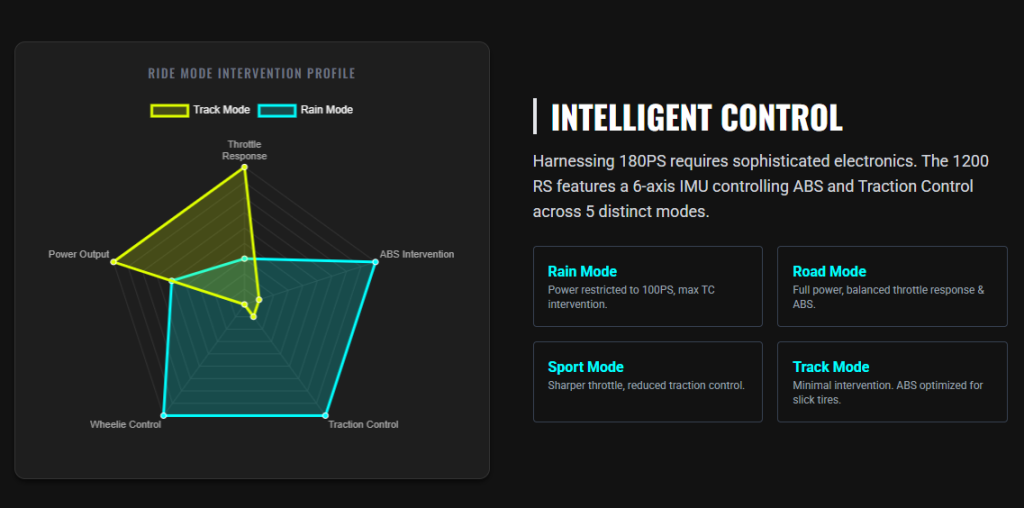Select Rain Mode's Wheelie Control data point
Image resolution: width=1024 pixels, height=508 pixels.
164,414
